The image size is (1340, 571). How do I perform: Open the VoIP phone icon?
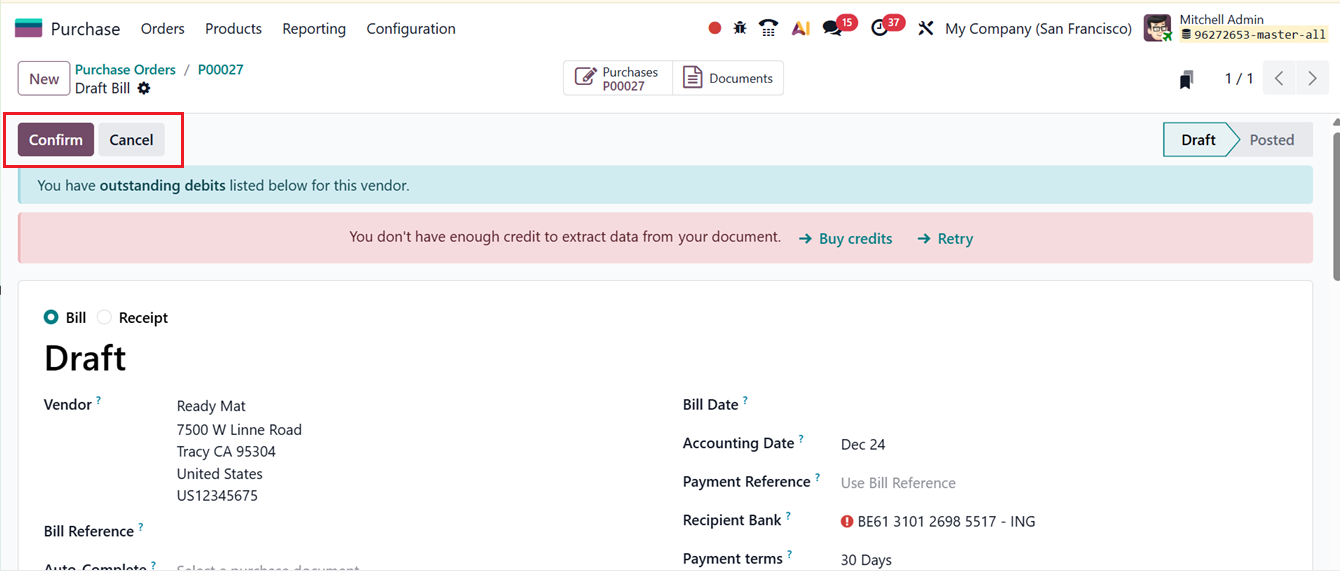pos(768,28)
